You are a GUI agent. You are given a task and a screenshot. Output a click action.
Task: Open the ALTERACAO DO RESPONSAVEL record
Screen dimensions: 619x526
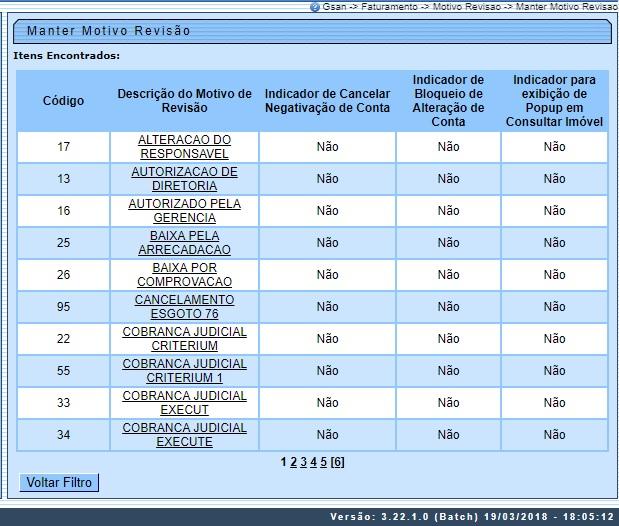(184, 147)
